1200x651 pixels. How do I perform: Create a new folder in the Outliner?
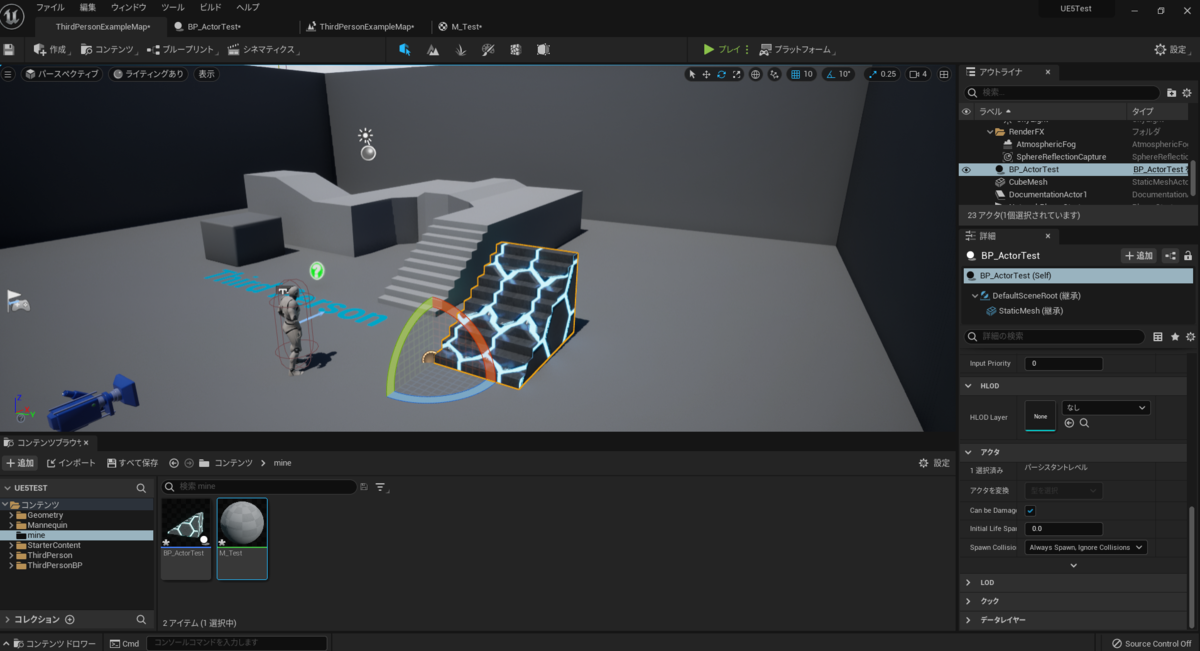click(1172, 92)
